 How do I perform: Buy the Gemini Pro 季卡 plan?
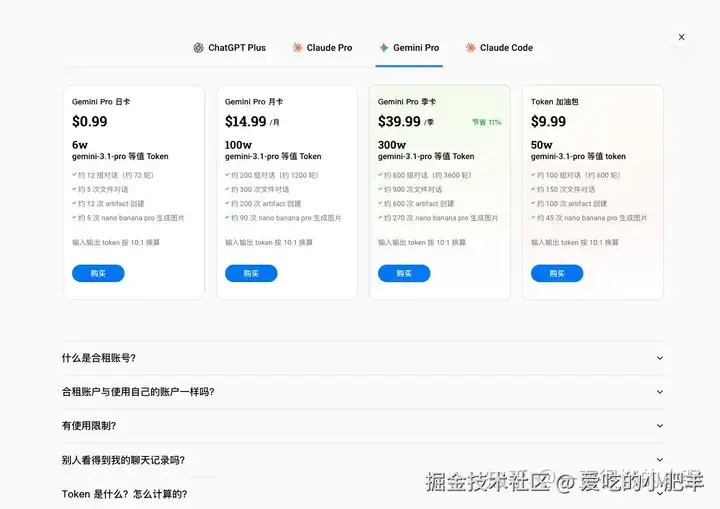(x=404, y=273)
